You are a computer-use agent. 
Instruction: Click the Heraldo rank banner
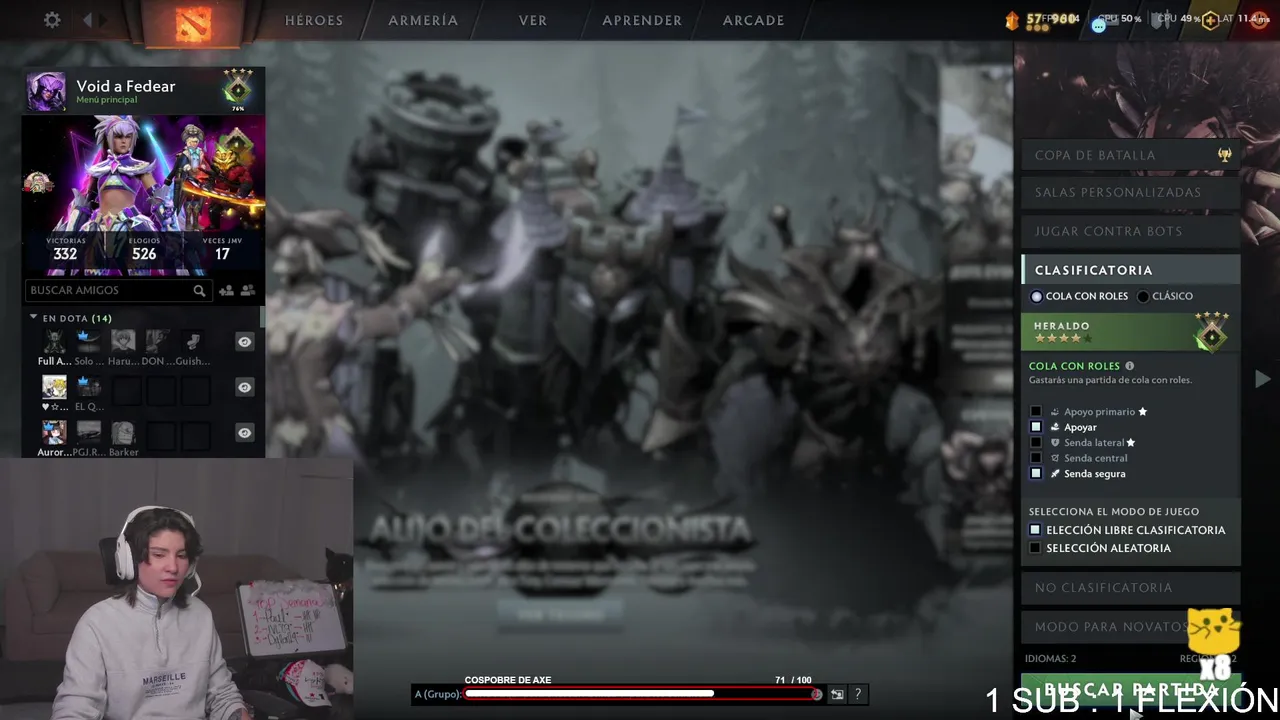(1130, 332)
